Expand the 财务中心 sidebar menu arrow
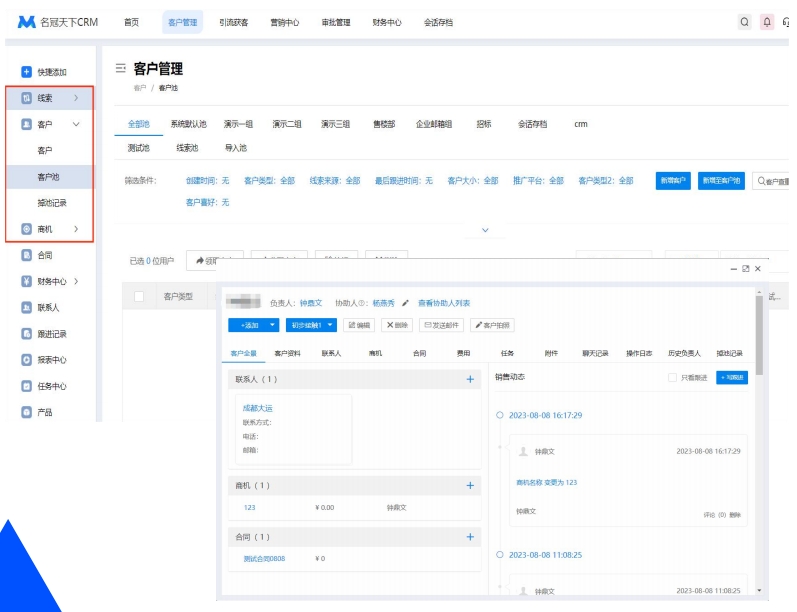 [x=76, y=281]
